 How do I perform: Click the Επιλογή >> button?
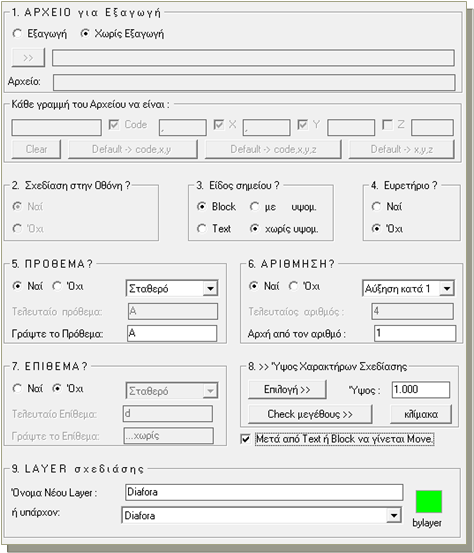pyautogui.click(x=287, y=389)
